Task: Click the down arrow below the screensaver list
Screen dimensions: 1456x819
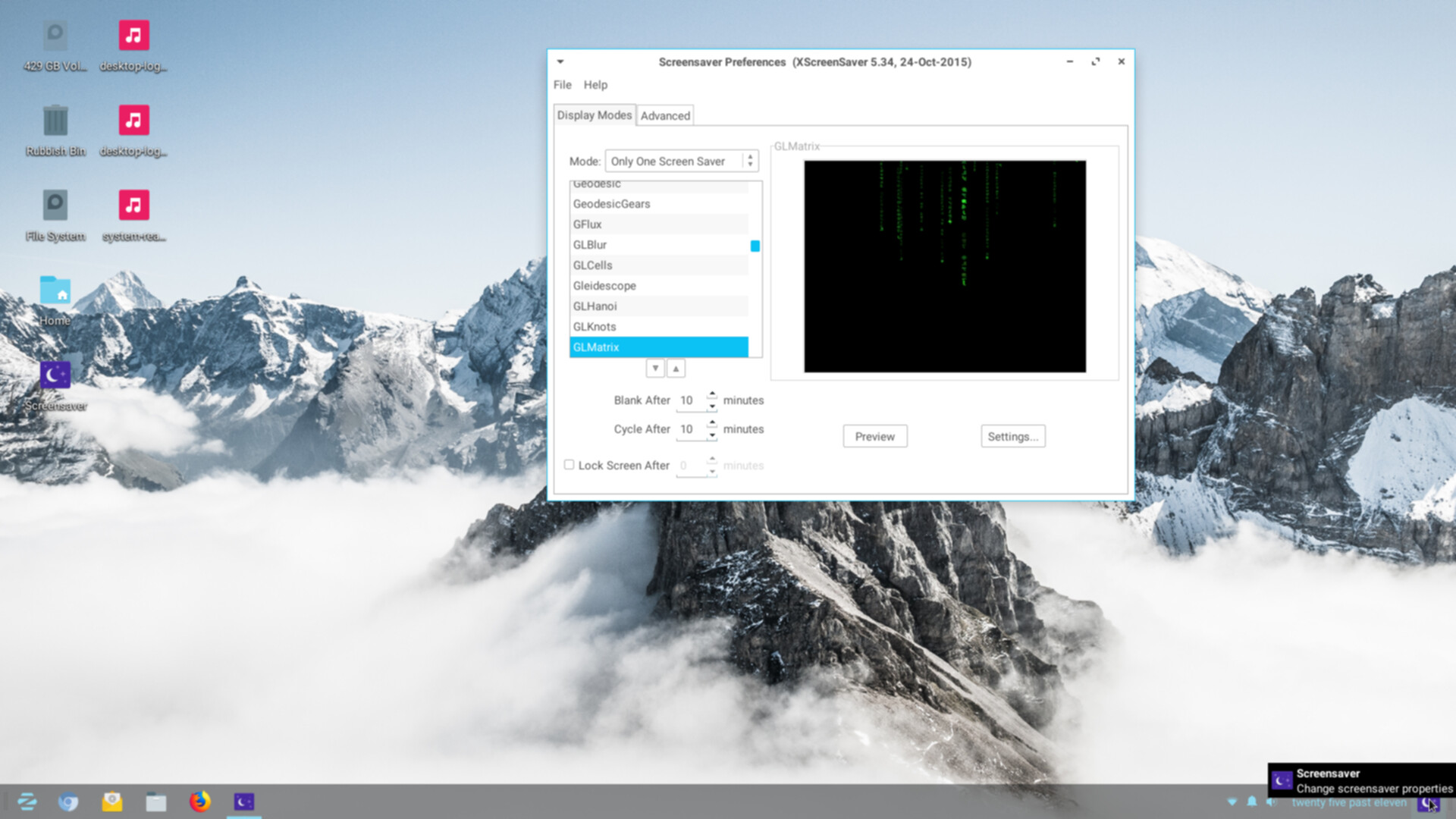Action: pyautogui.click(x=655, y=369)
